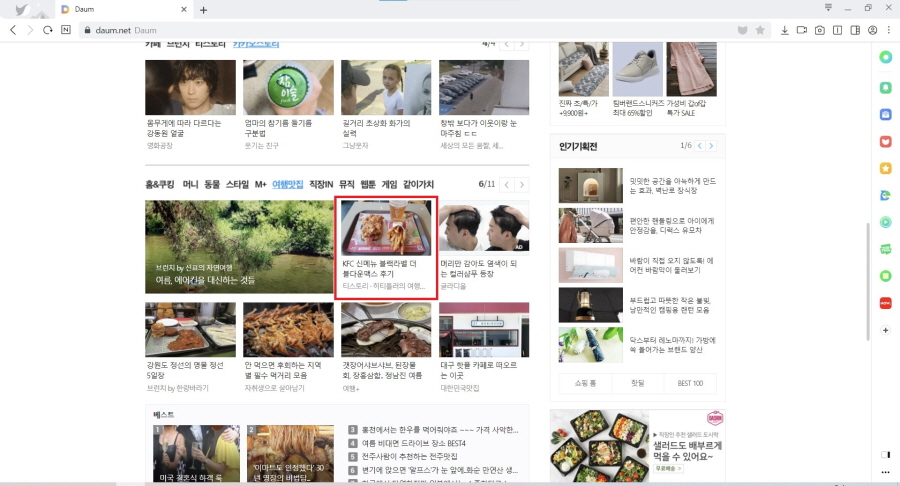Open the green bottle cap 참기름 thumbnail

point(288,87)
